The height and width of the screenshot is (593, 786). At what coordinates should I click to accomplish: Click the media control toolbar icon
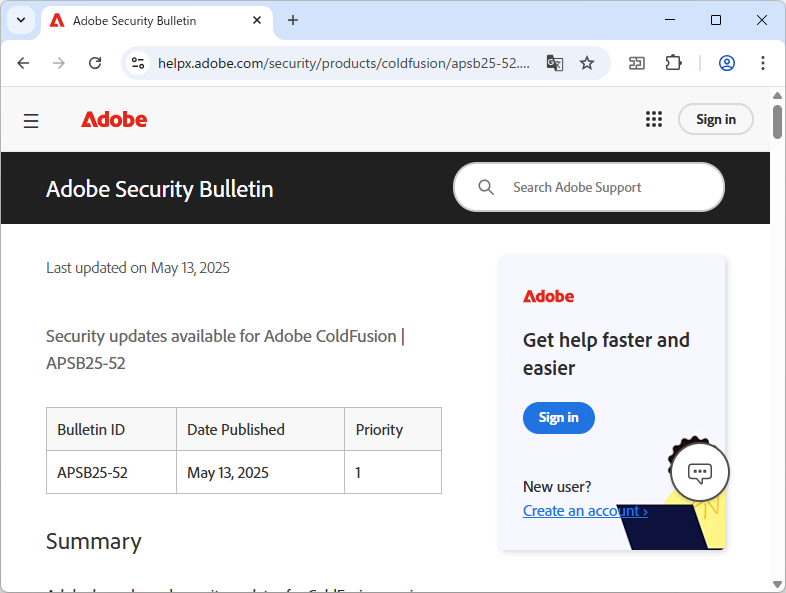pos(637,63)
